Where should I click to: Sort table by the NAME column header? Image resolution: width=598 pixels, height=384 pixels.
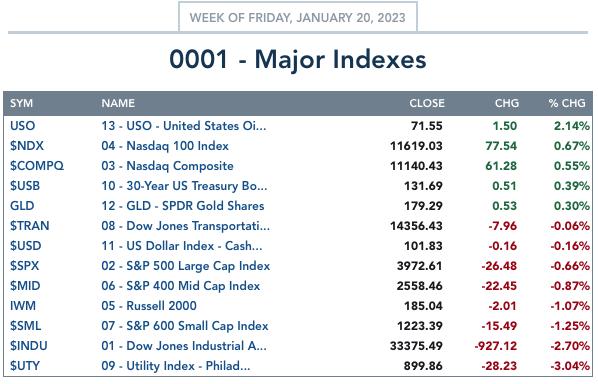tap(118, 103)
